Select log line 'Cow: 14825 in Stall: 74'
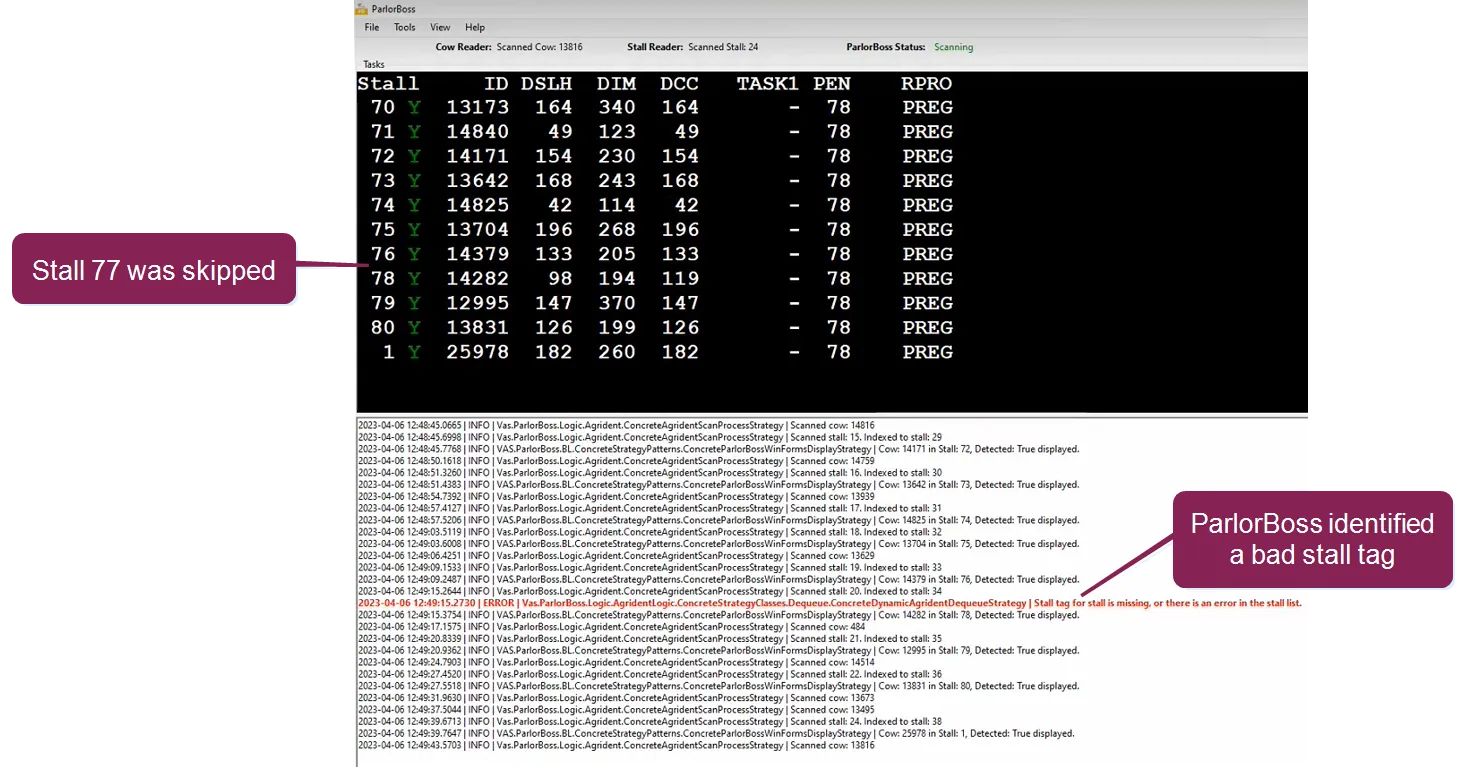The height and width of the screenshot is (767, 1470). tap(718, 521)
